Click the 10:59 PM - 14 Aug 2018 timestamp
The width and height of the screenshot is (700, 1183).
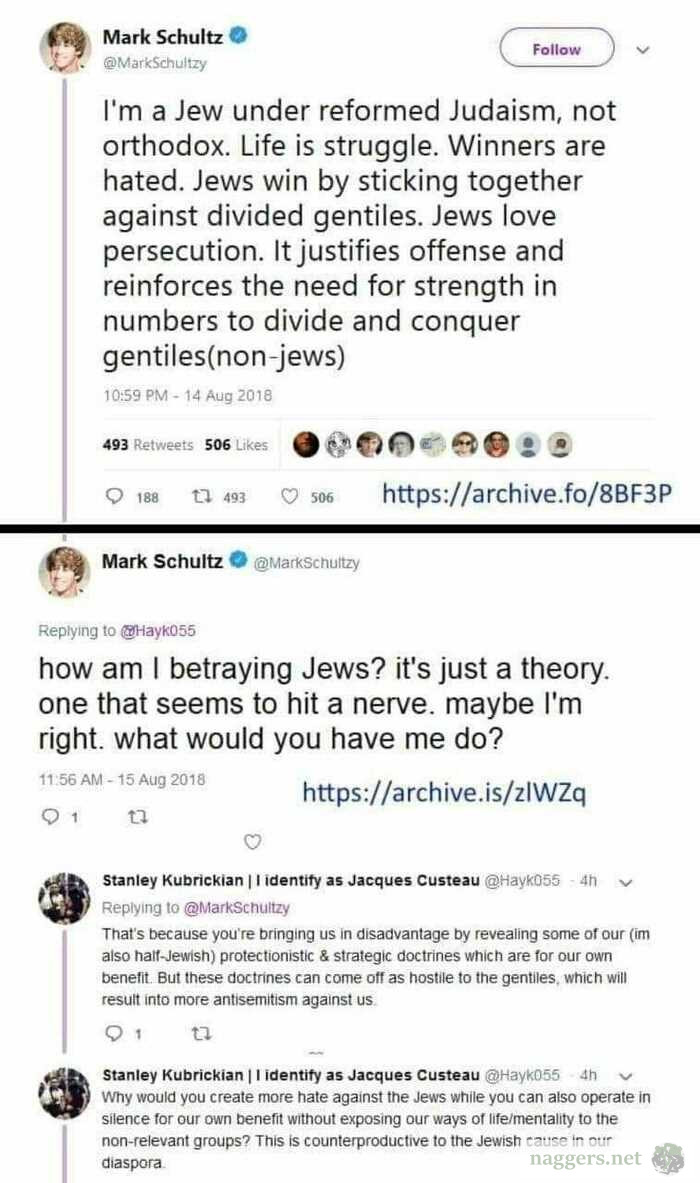tap(187, 396)
